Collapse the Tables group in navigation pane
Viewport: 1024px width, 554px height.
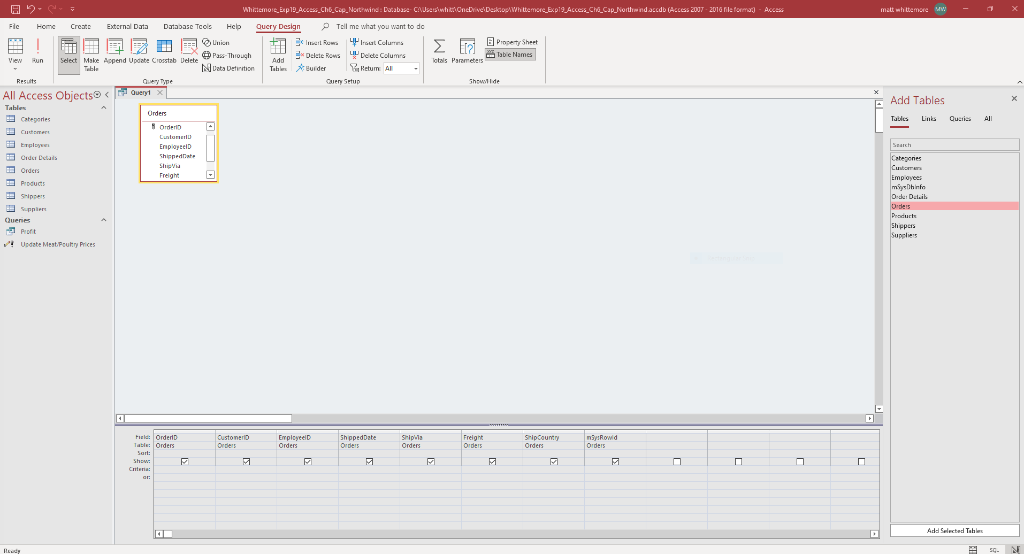(103, 108)
